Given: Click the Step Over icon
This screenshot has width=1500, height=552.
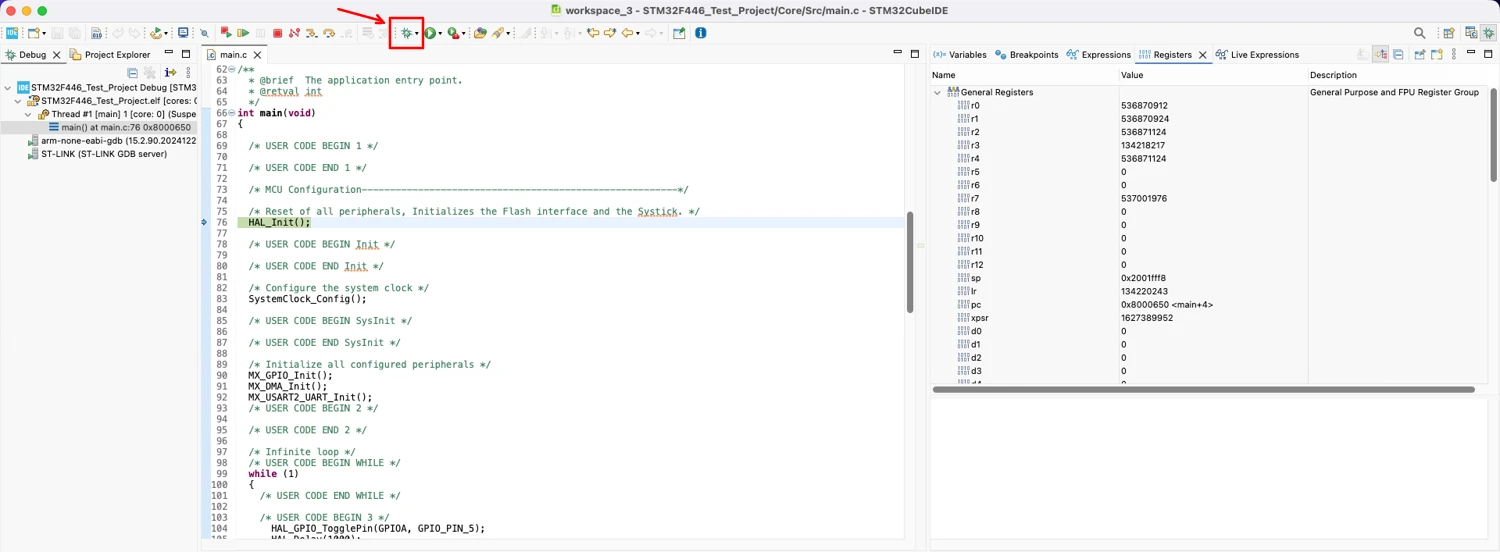Looking at the screenshot, I should [328, 33].
